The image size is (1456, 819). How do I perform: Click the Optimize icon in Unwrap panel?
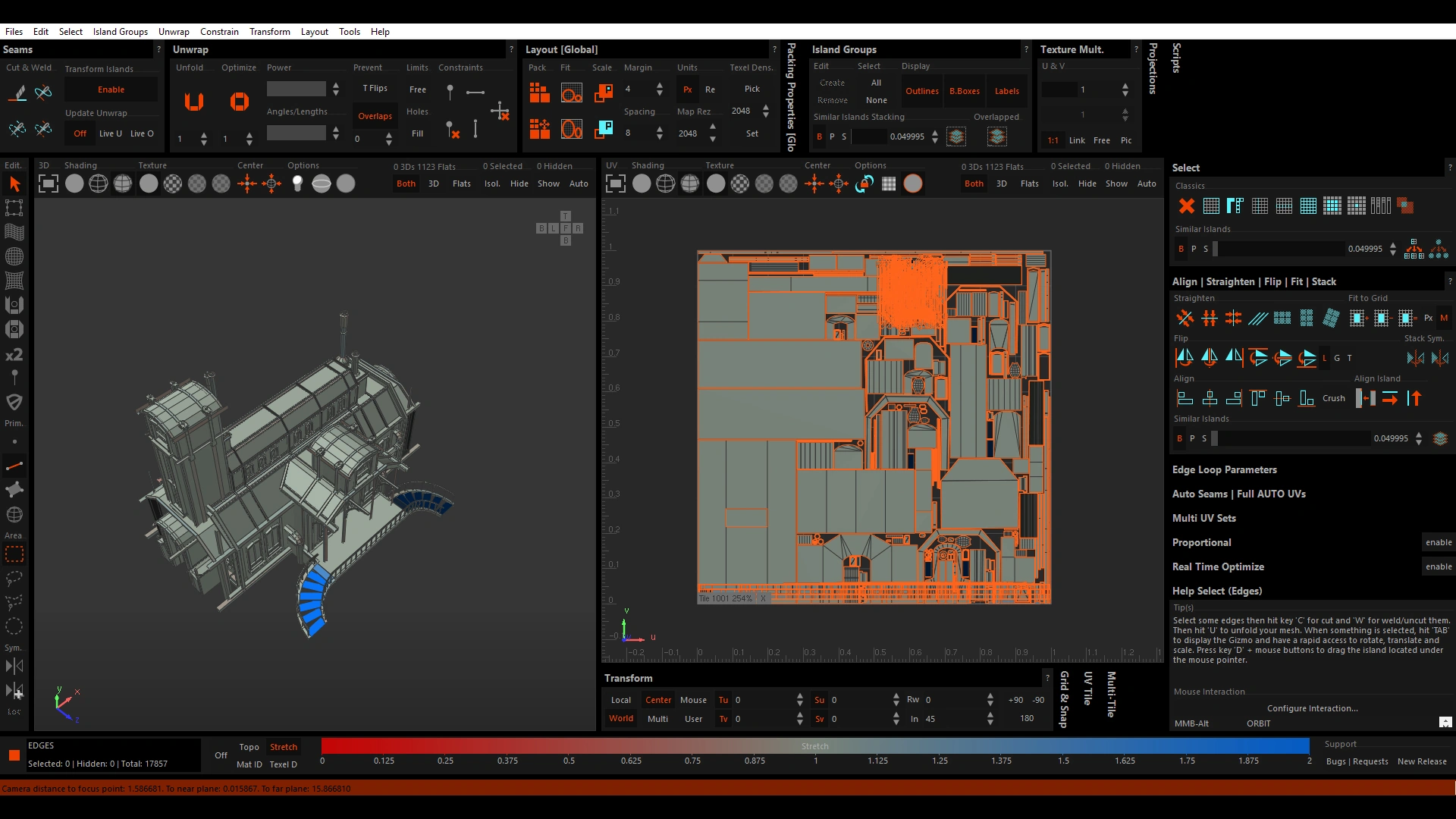point(240,102)
